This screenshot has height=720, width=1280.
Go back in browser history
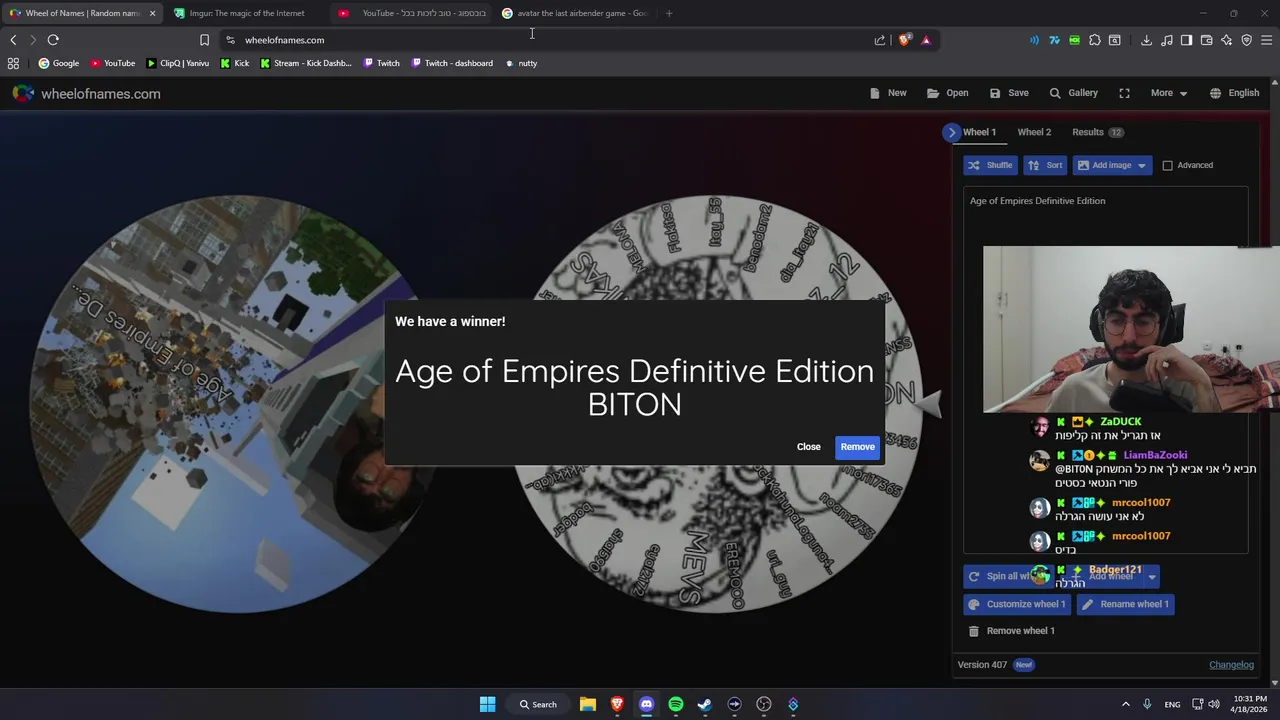point(13,40)
